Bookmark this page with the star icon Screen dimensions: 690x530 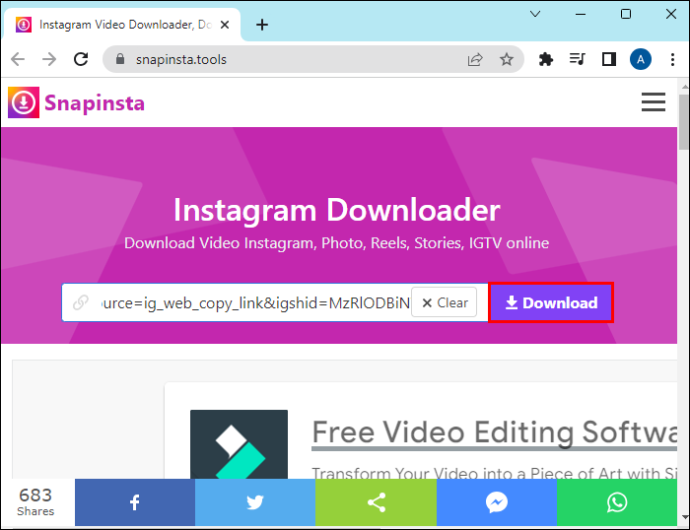pyautogui.click(x=506, y=59)
